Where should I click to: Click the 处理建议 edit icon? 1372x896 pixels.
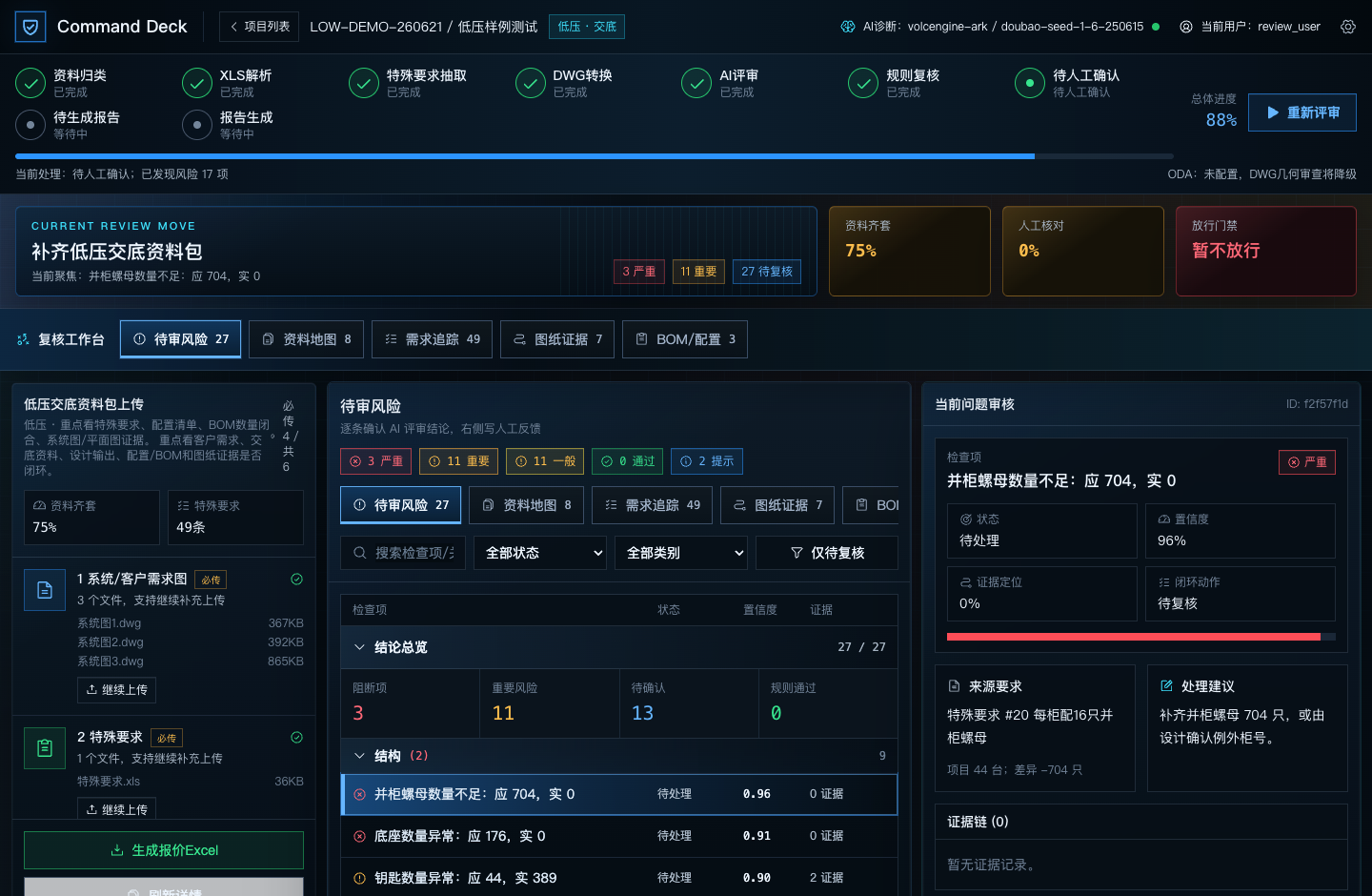pos(1166,686)
